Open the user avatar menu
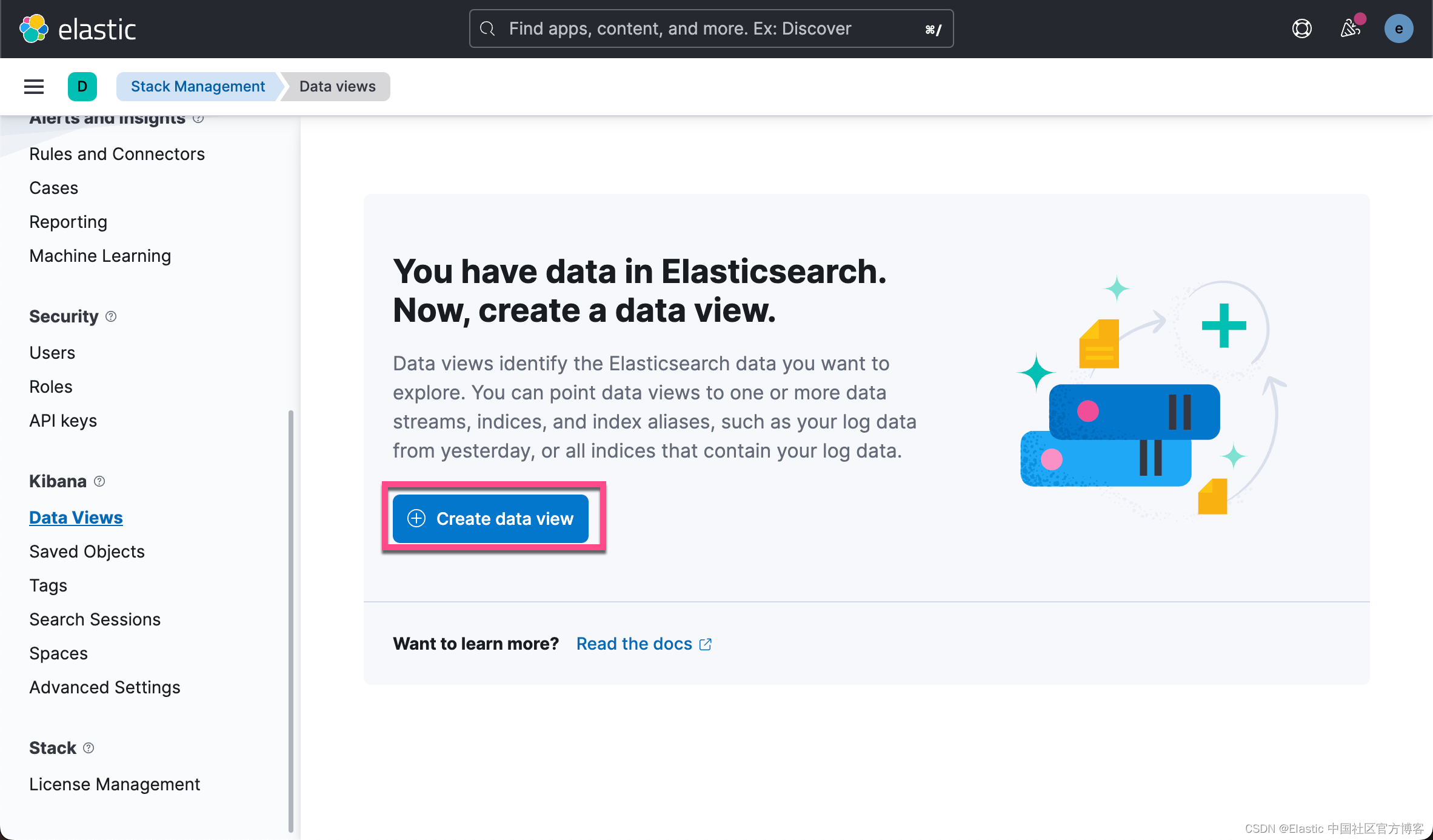Screen dimensions: 1433x840 pyautogui.click(x=1399, y=28)
